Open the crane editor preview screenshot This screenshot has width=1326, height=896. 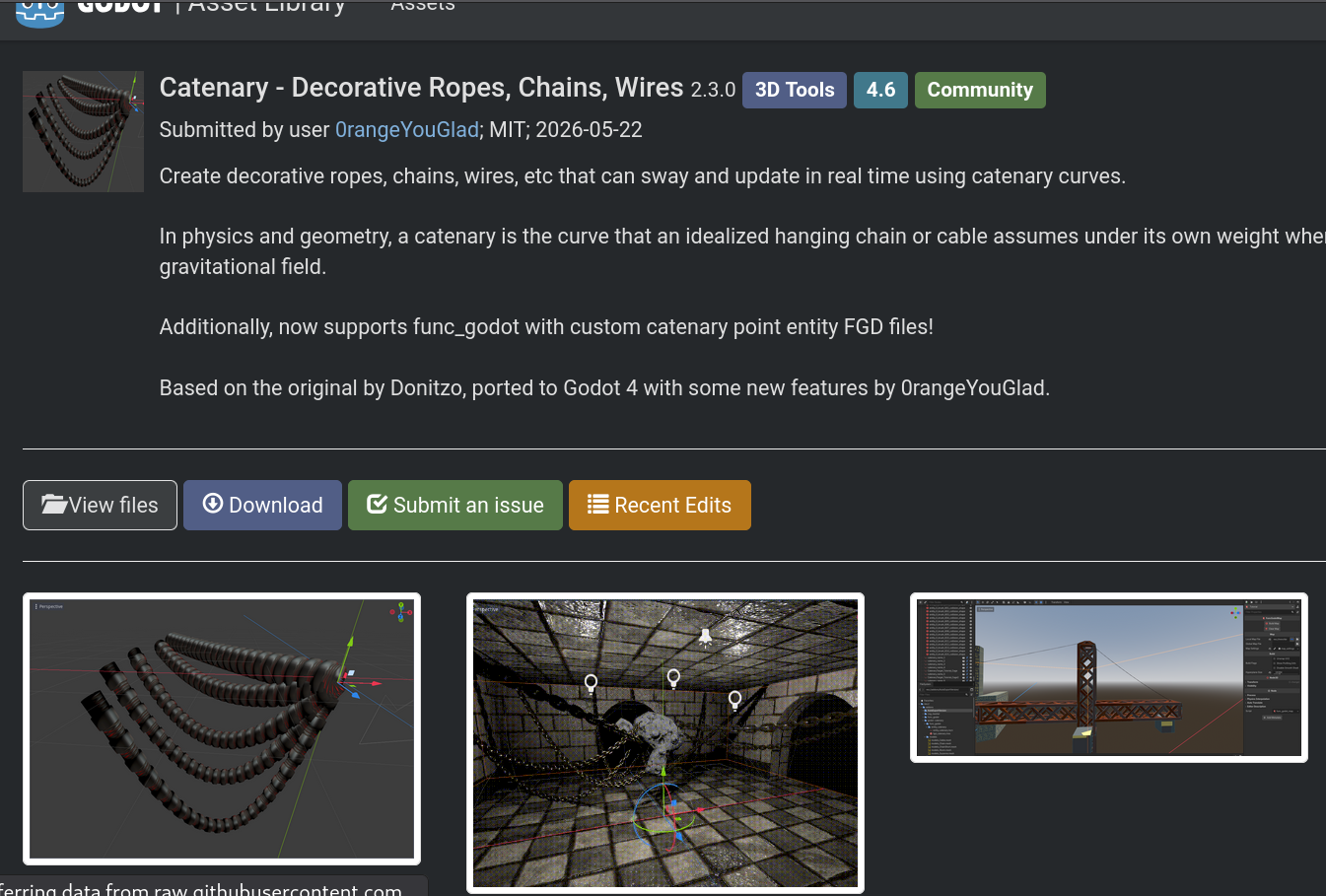[x=1109, y=678]
